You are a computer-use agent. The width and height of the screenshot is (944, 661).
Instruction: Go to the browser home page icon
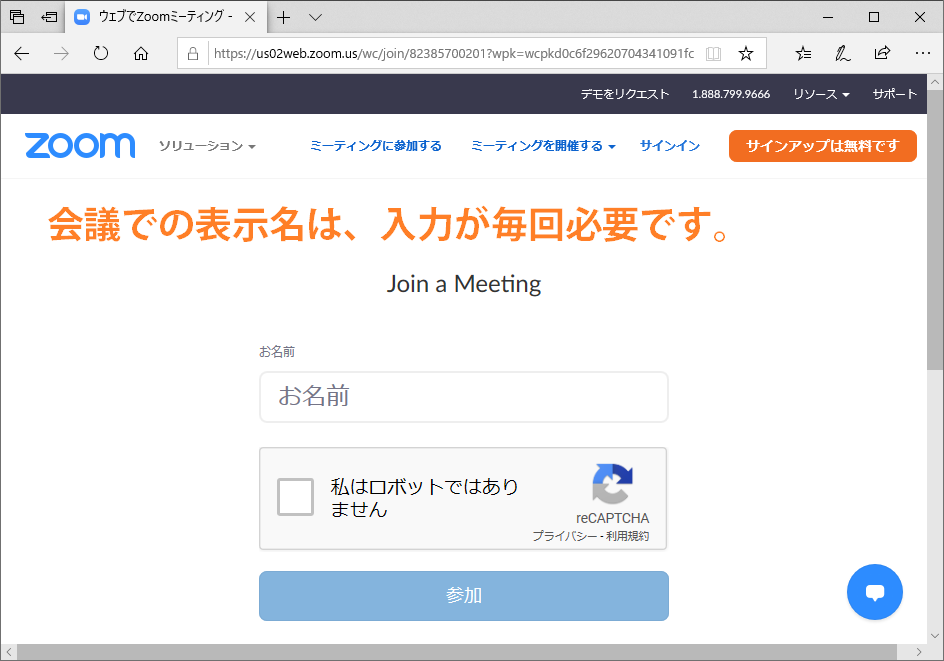click(141, 54)
